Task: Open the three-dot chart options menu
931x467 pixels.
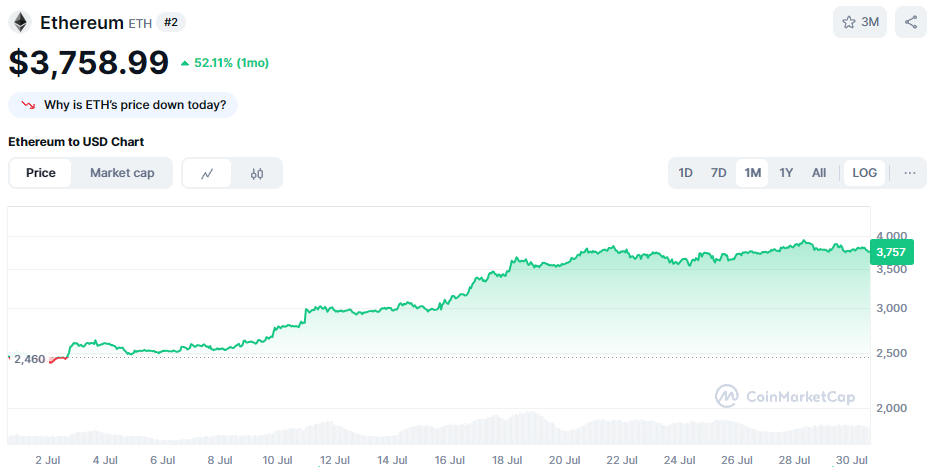Action: [909, 173]
